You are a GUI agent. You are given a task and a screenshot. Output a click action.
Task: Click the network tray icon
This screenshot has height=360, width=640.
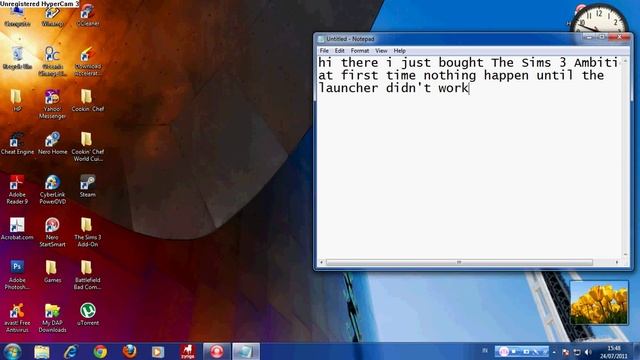pyautogui.click(x=577, y=352)
